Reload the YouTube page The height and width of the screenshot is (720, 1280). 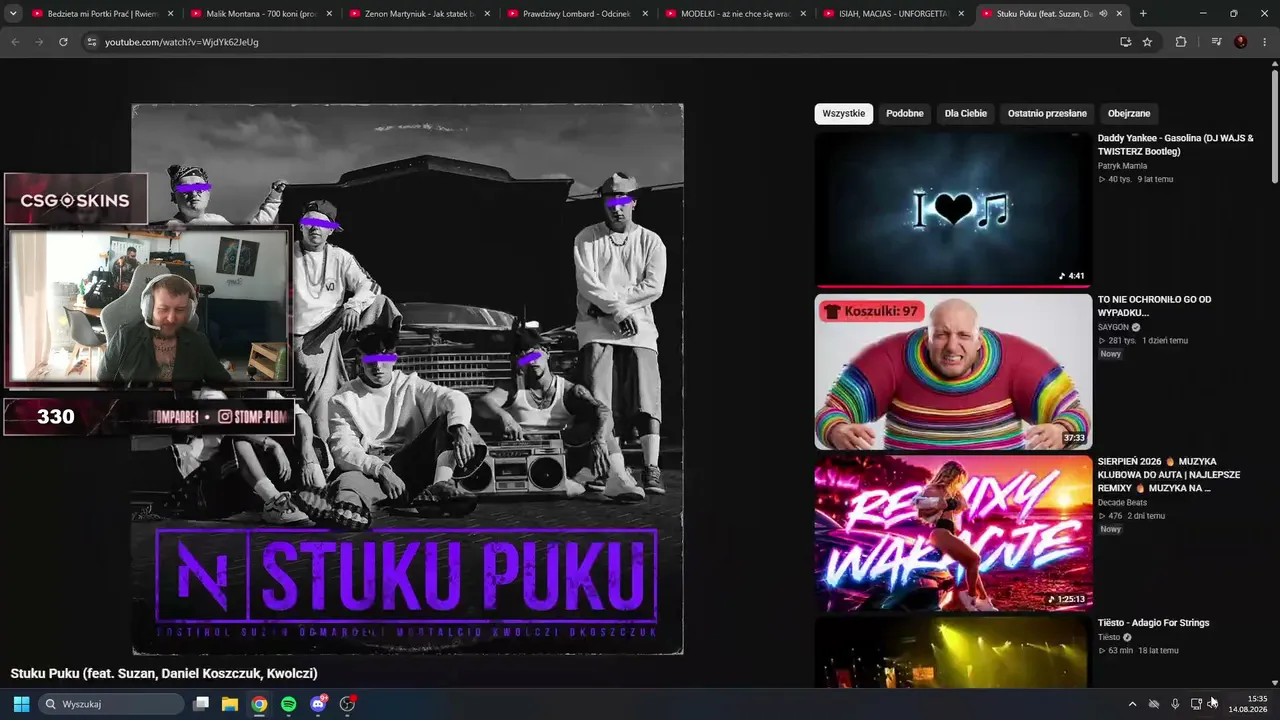click(63, 42)
